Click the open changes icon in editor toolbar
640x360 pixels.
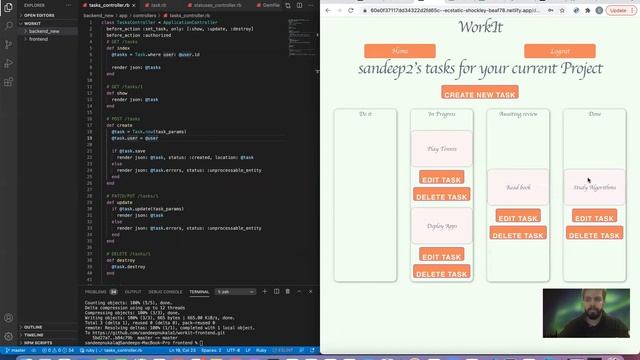click(x=288, y=5)
